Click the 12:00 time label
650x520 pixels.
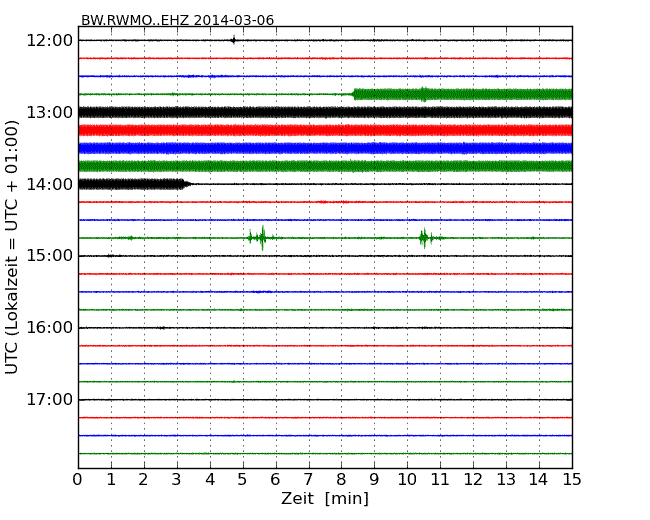pos(49,41)
